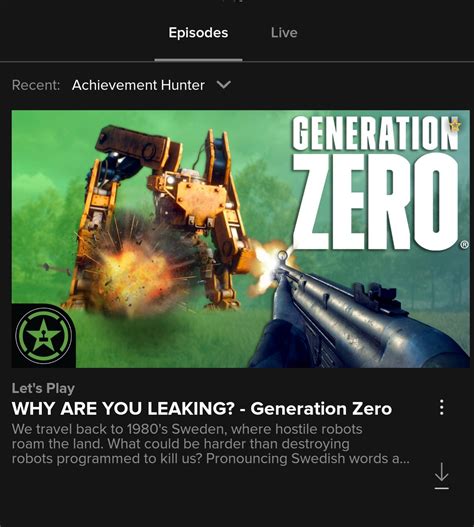Switch to the Live tab
The width and height of the screenshot is (474, 527).
[284, 33]
